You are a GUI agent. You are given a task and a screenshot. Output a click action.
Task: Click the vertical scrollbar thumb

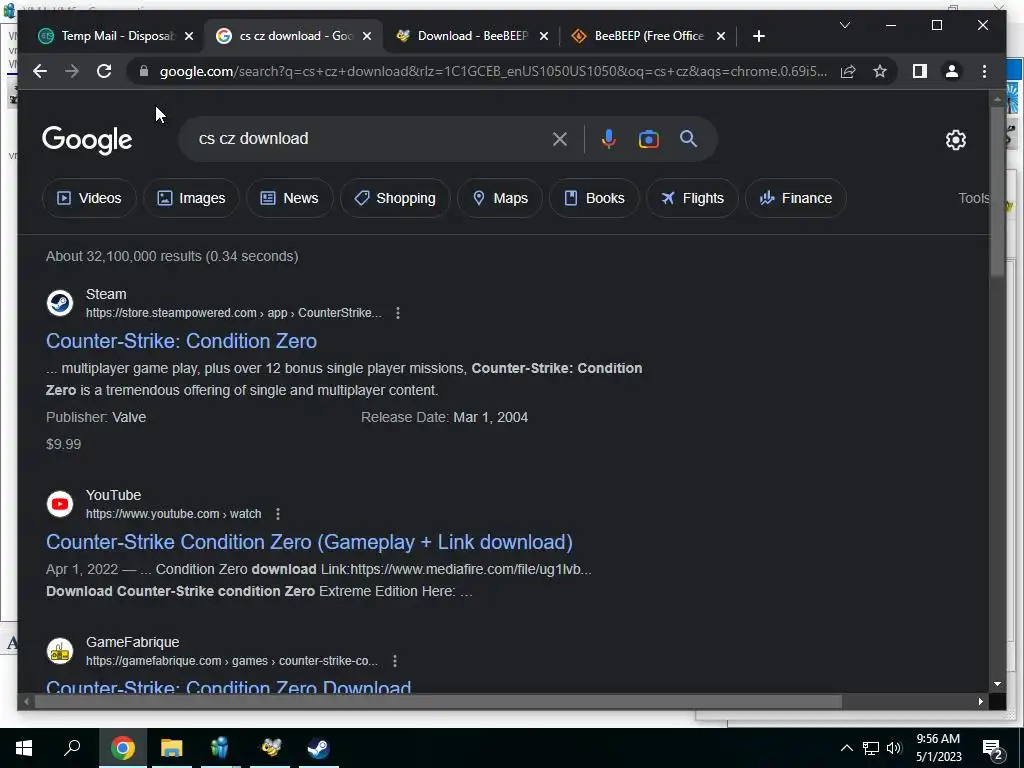(x=997, y=191)
